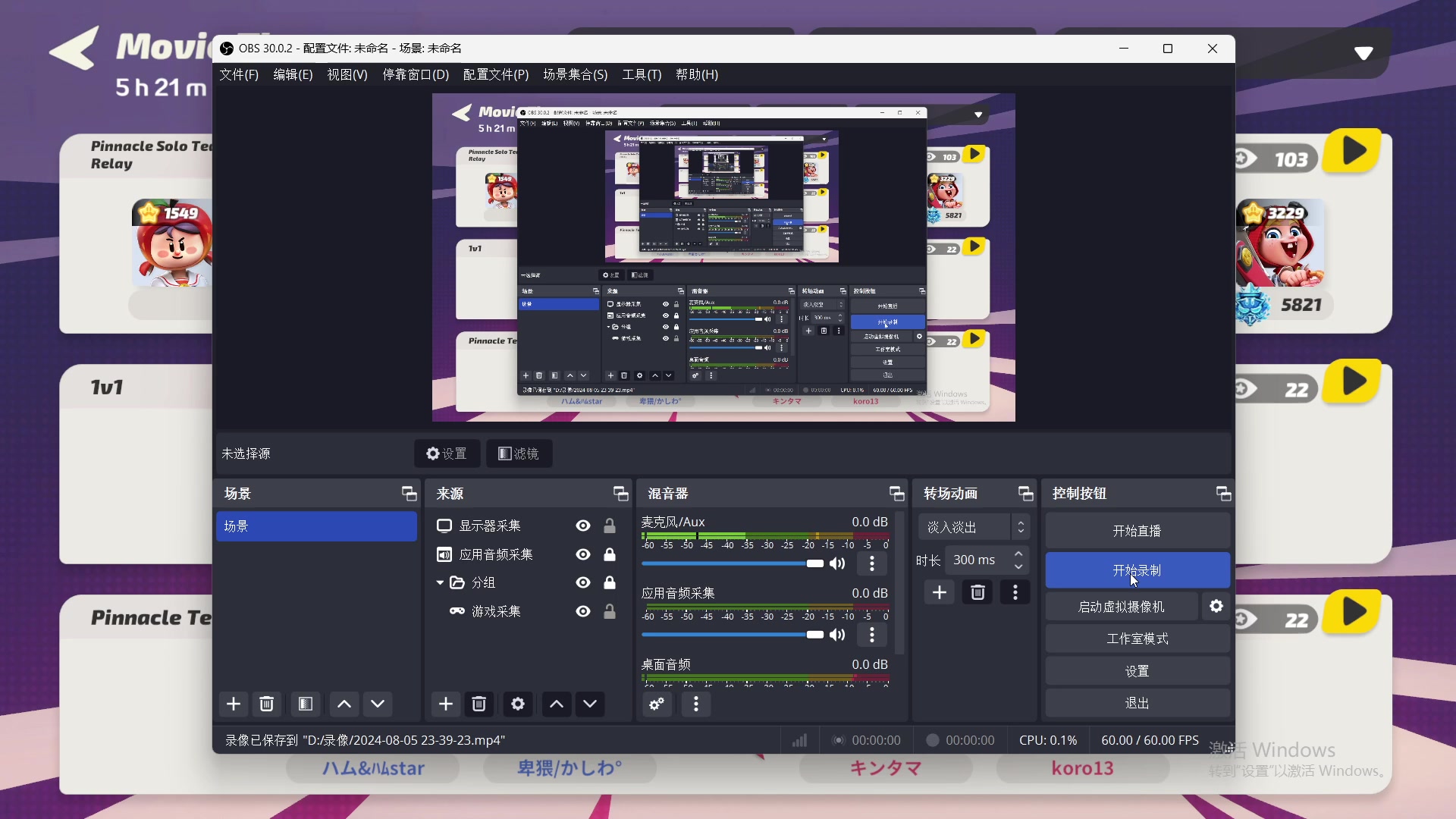Viewport: 1456px width, 819px height.
Task: Collapse the 分组 group arrow
Action: (x=440, y=582)
